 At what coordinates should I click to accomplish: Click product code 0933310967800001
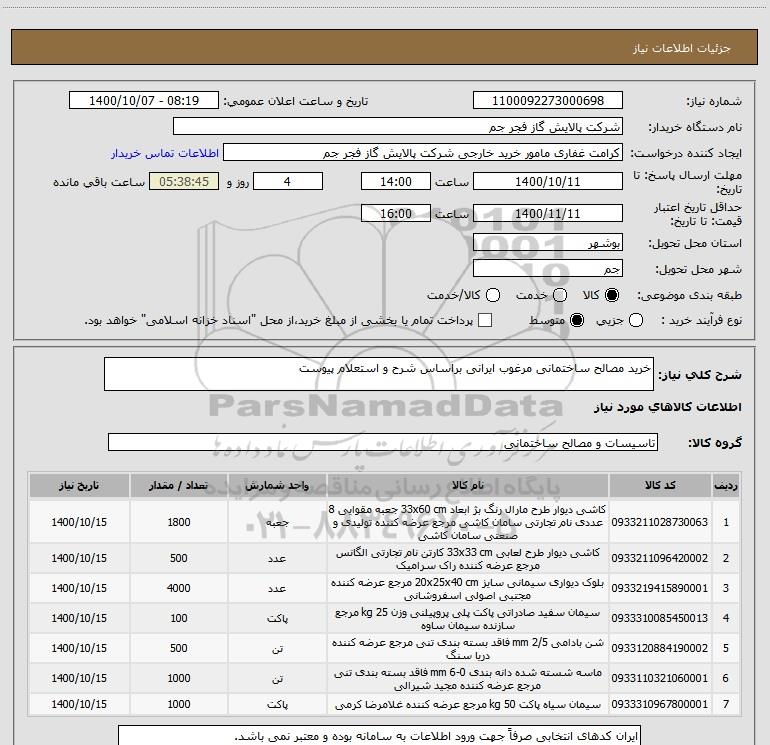(x=660, y=704)
